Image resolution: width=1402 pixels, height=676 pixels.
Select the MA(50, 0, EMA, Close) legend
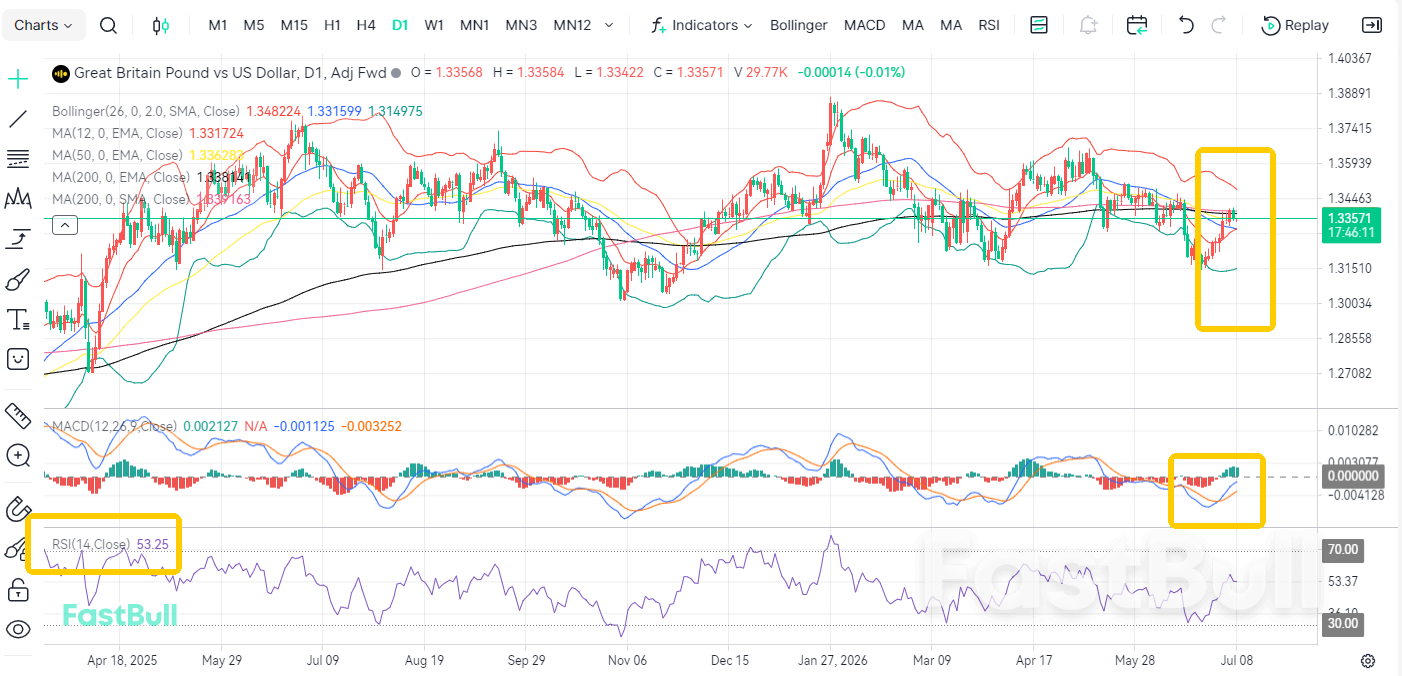tap(117, 155)
